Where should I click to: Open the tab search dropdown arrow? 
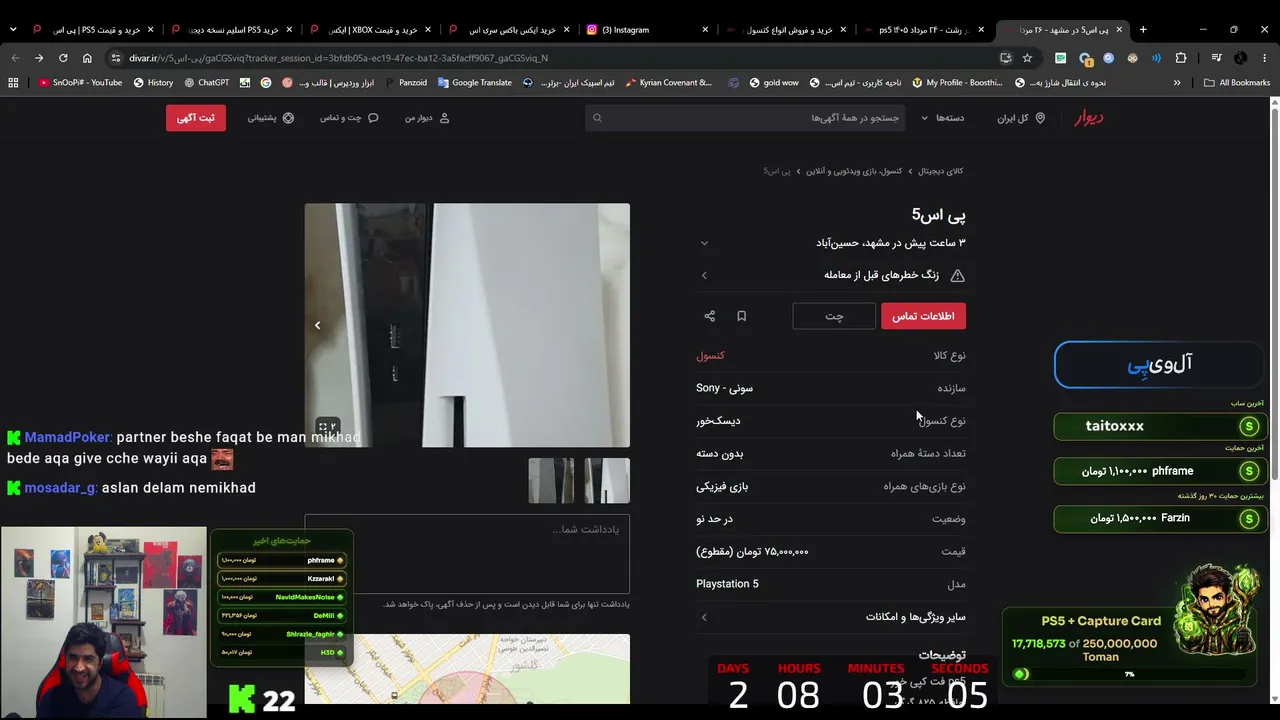pos(13,30)
